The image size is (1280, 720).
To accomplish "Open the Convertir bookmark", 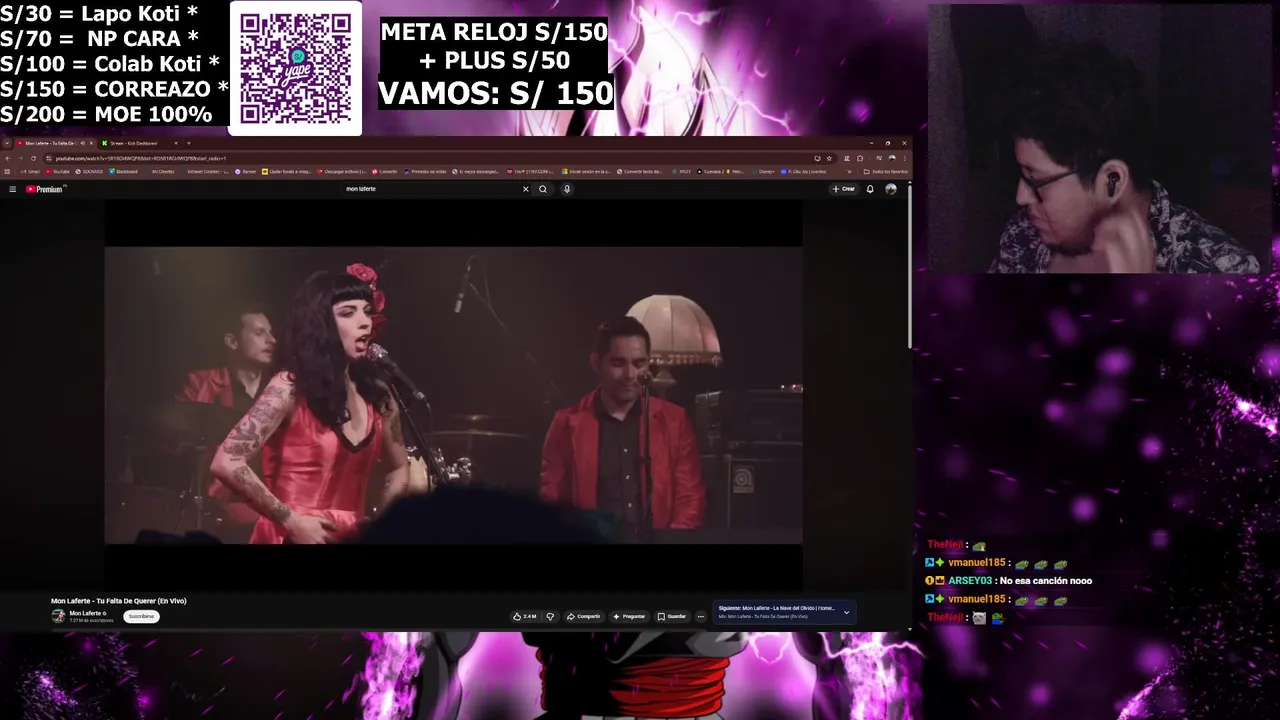I will (385, 171).
